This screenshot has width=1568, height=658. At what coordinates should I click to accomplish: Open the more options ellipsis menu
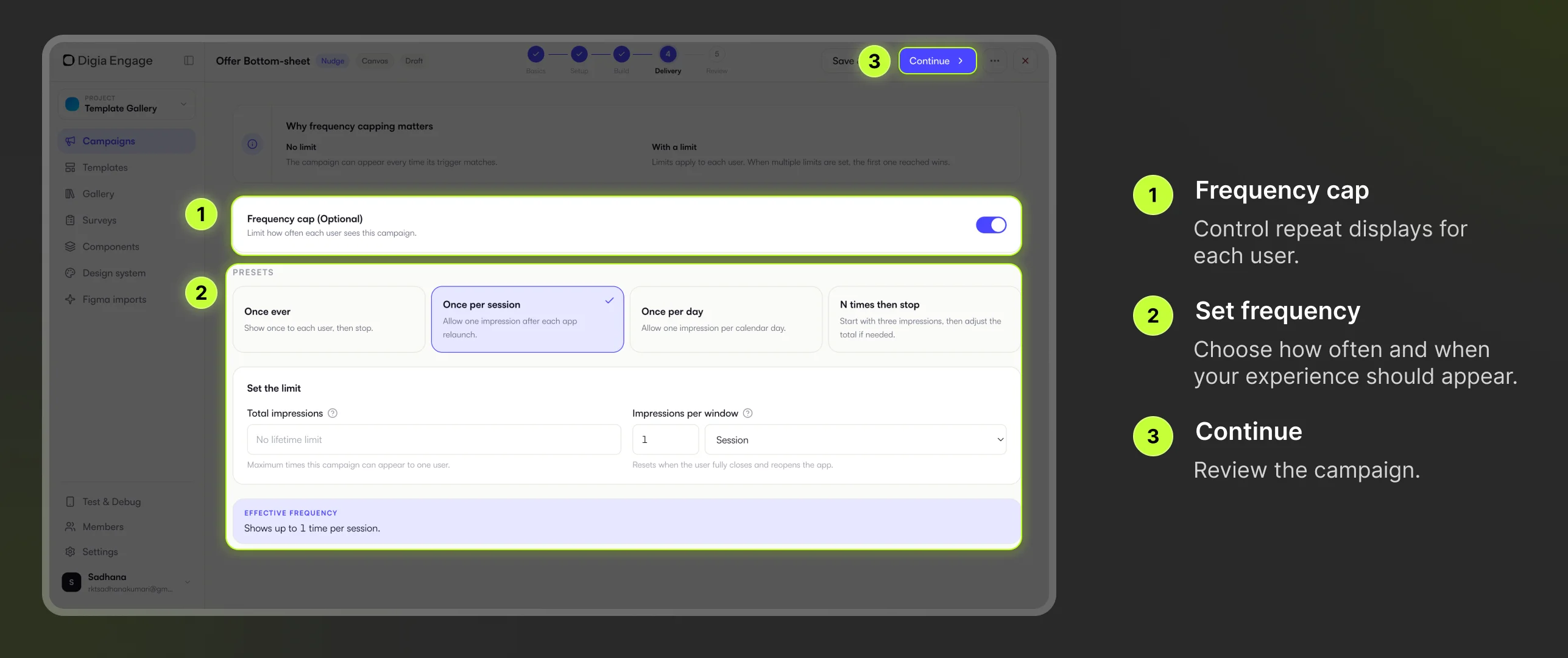point(995,61)
